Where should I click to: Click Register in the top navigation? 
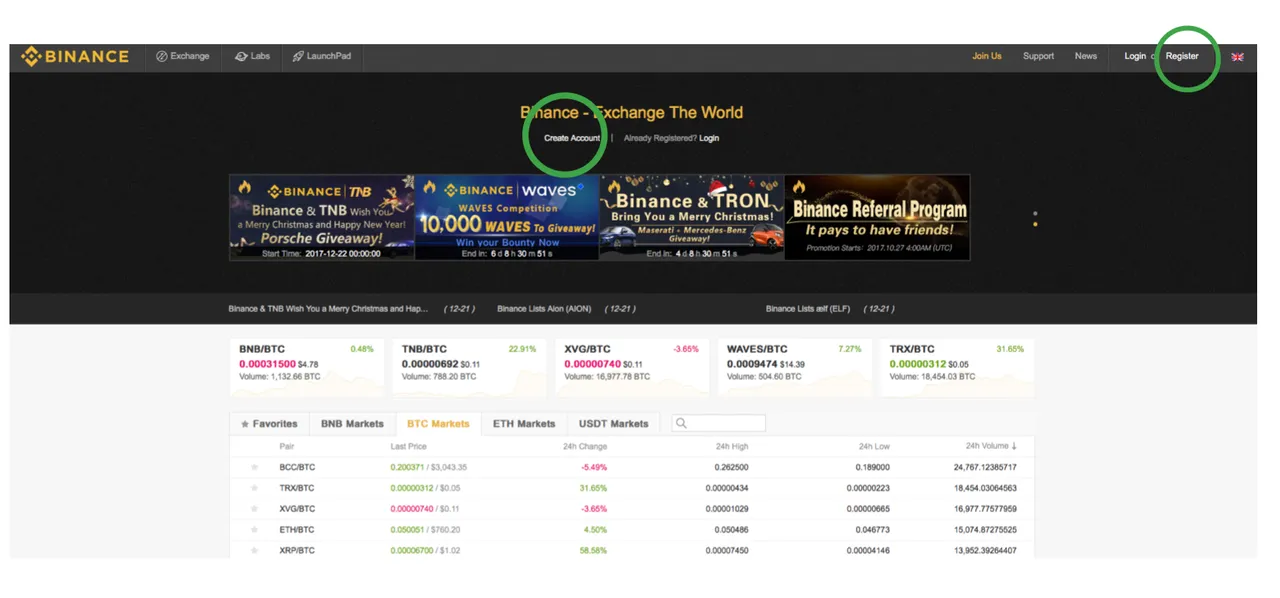tap(1182, 56)
